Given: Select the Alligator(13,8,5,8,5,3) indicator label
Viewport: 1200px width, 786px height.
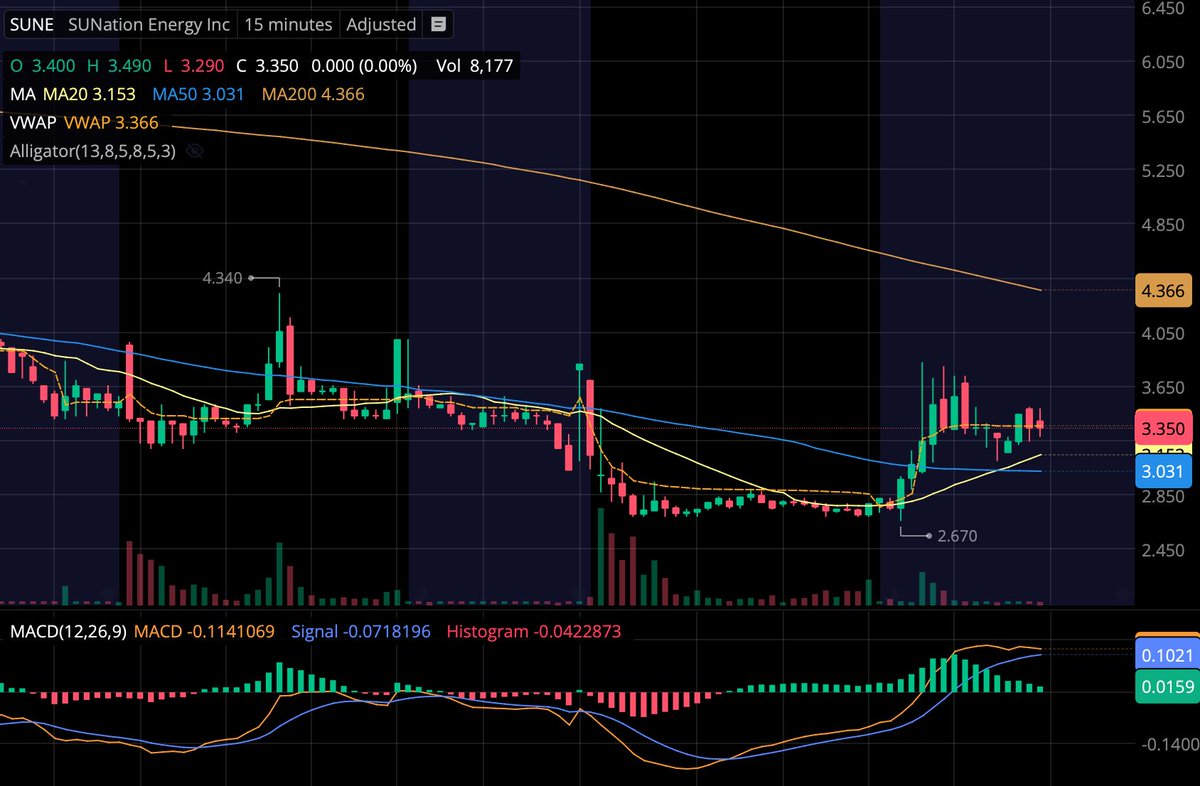Looking at the screenshot, I should coord(93,152).
